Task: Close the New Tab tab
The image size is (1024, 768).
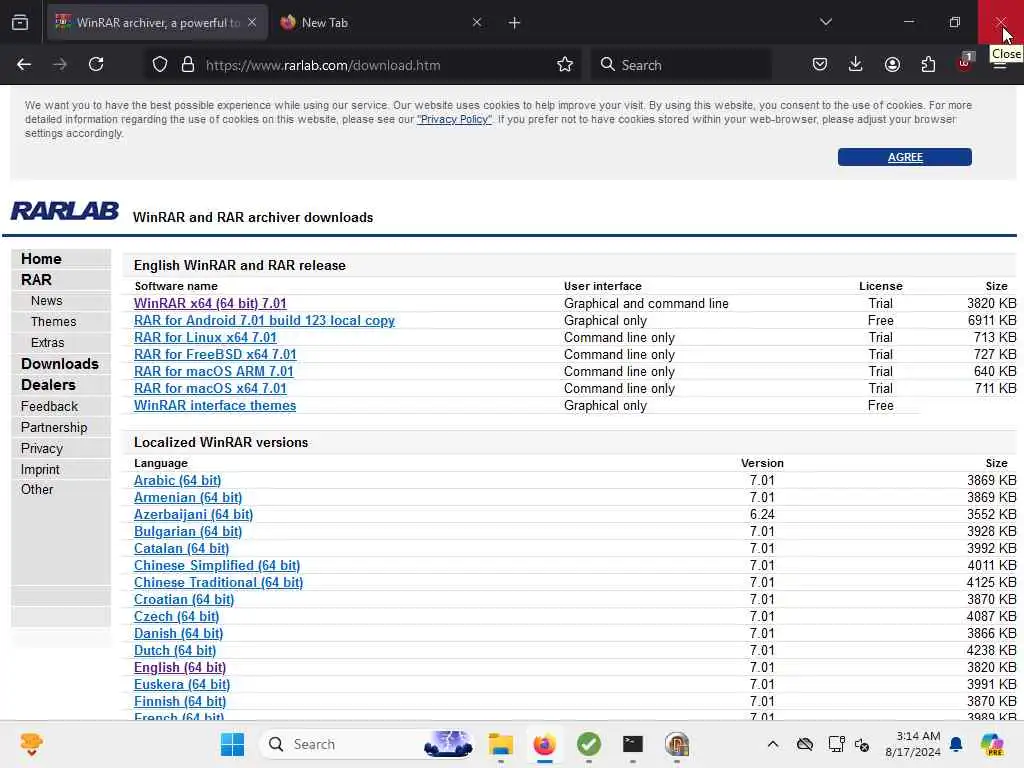Action: click(477, 22)
